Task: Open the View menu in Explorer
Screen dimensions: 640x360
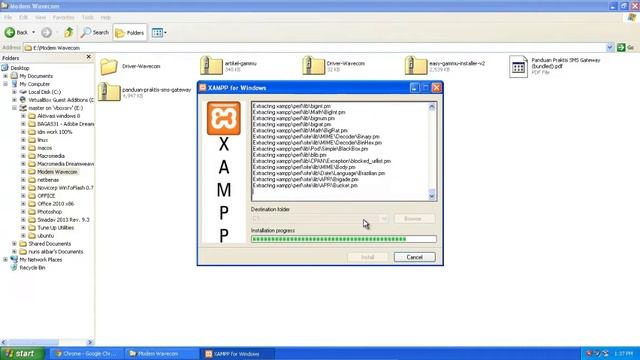Action: (x=40, y=18)
